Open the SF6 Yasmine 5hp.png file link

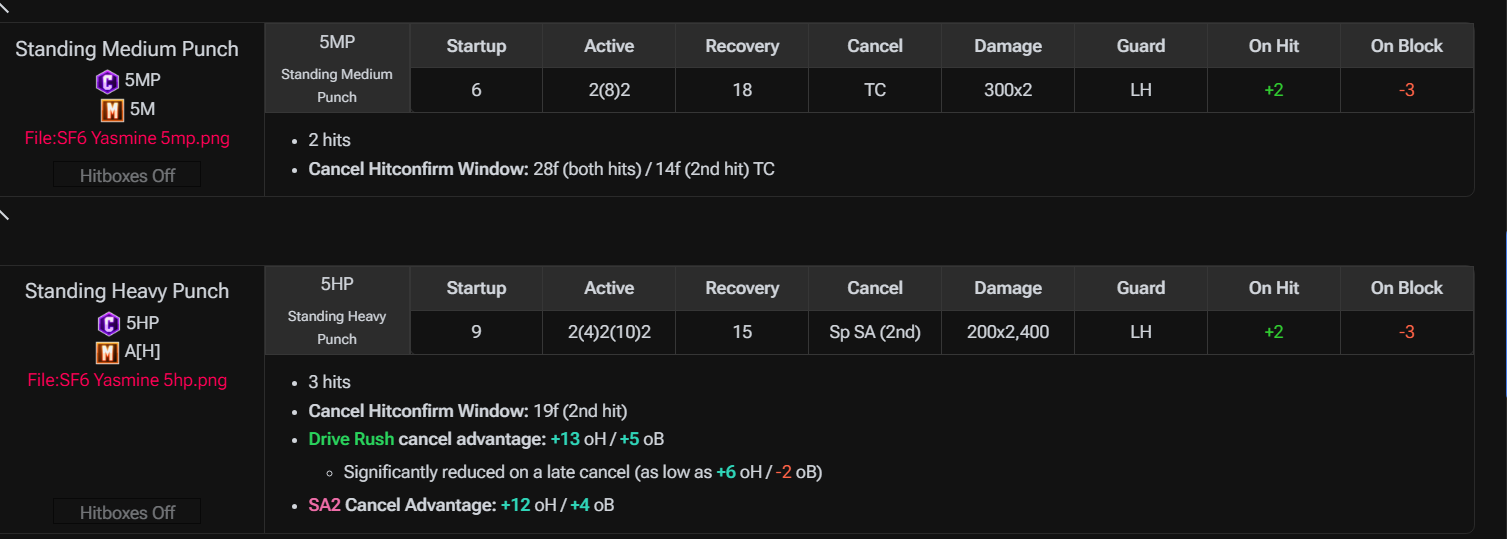127,380
